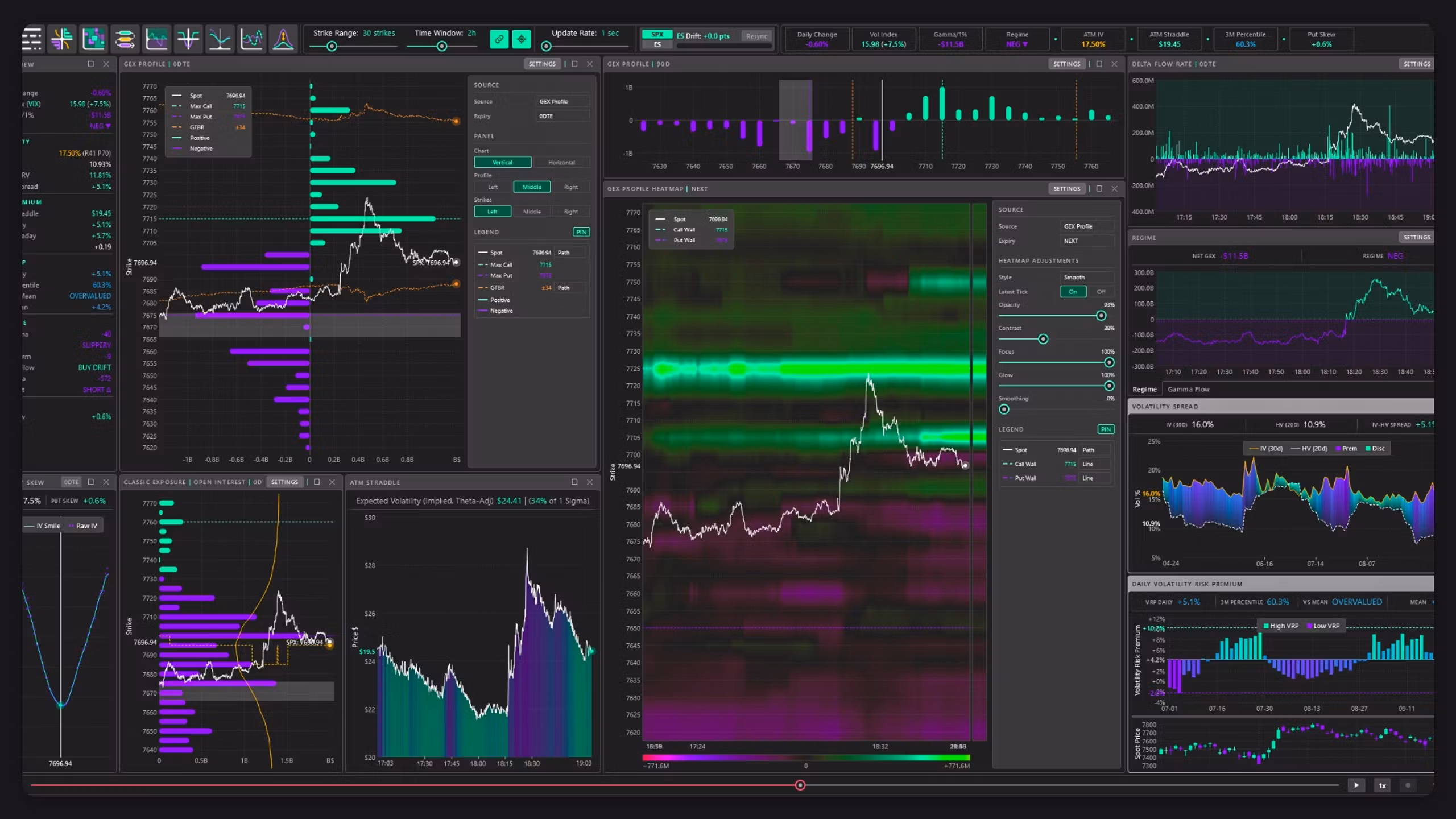
Task: Open the wavy multi-line chart toolbar icon
Action: (251, 39)
